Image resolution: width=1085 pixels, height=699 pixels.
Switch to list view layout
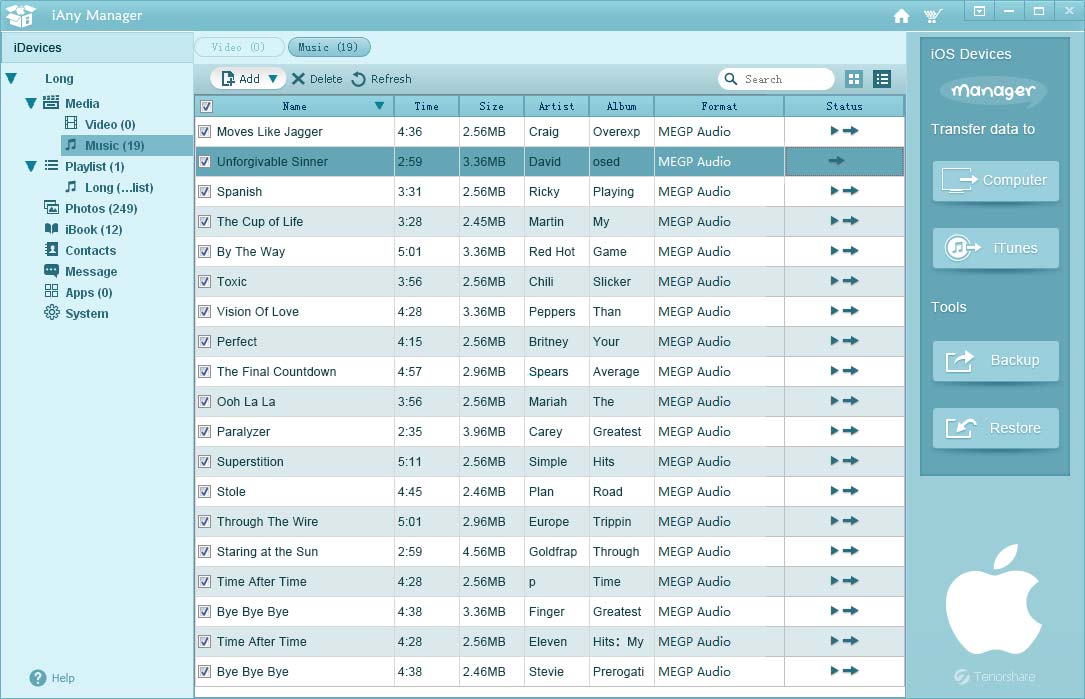882,79
